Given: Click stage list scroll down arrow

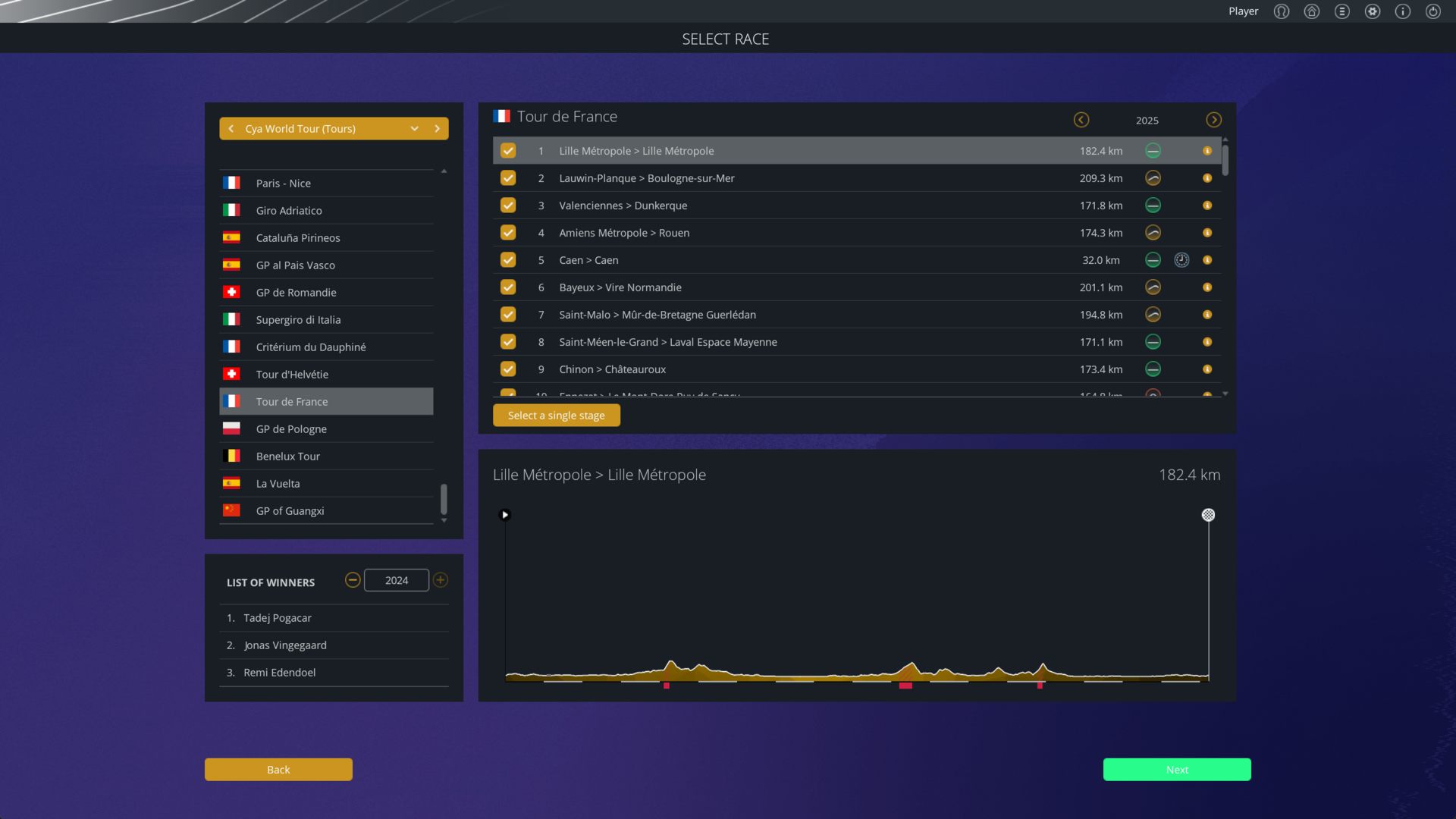Looking at the screenshot, I should point(1225,394).
